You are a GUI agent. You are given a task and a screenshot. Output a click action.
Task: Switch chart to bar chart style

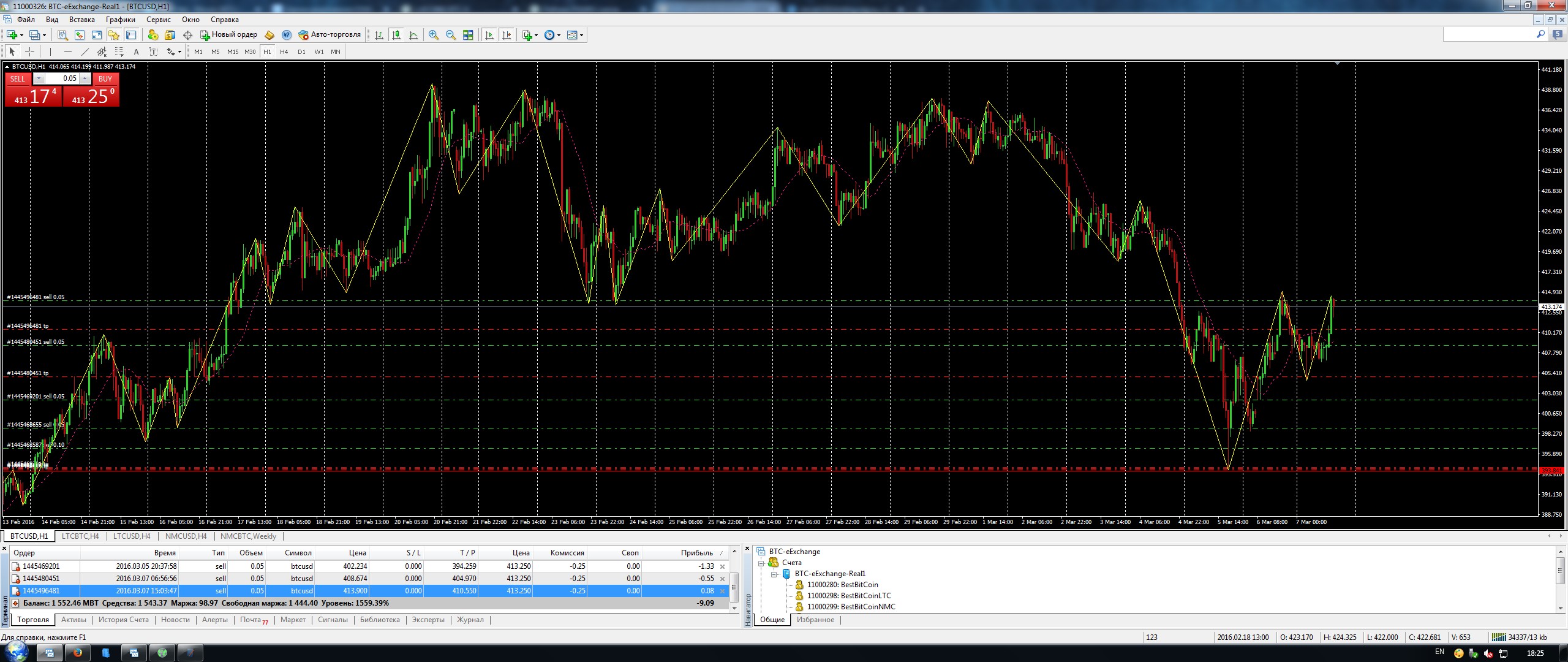(379, 35)
